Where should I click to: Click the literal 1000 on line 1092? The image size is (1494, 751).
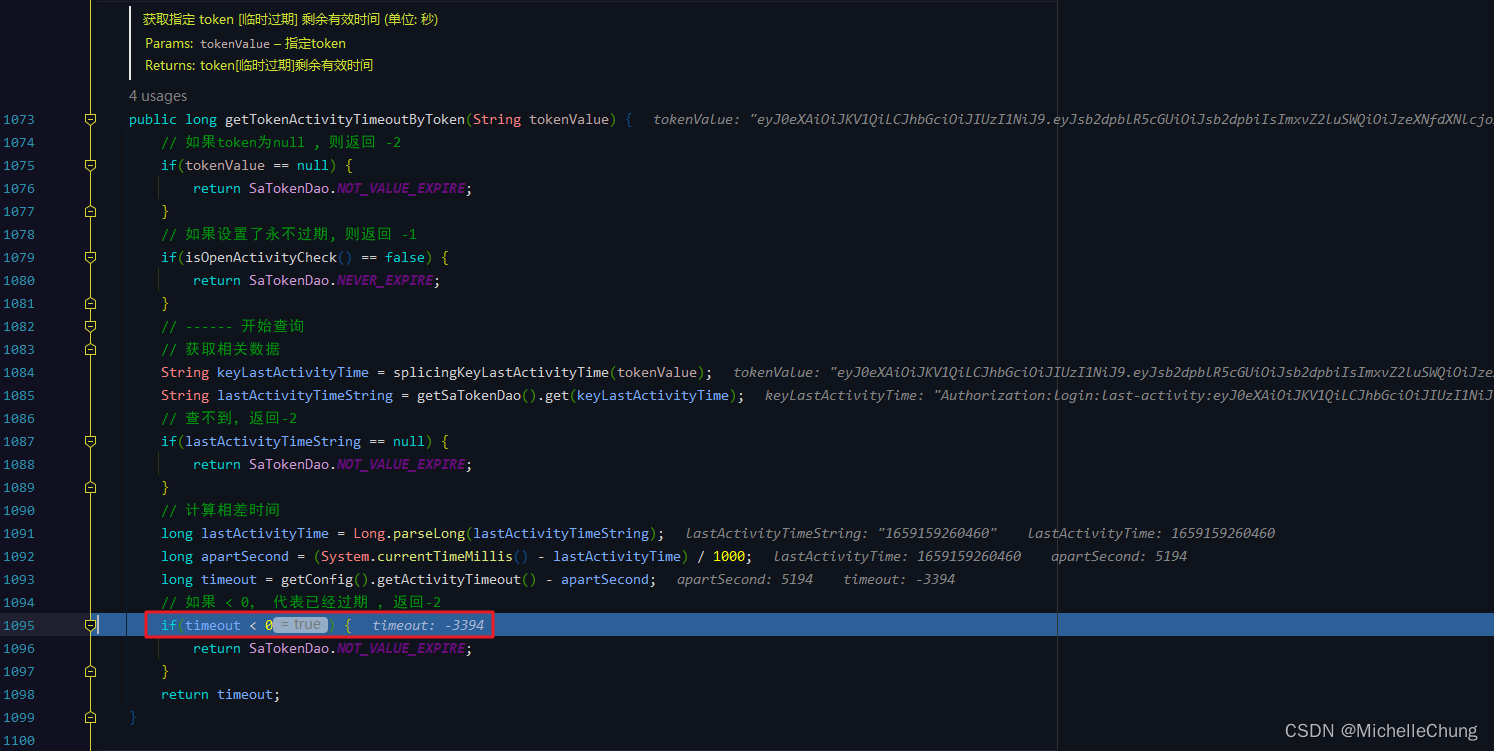[729, 556]
